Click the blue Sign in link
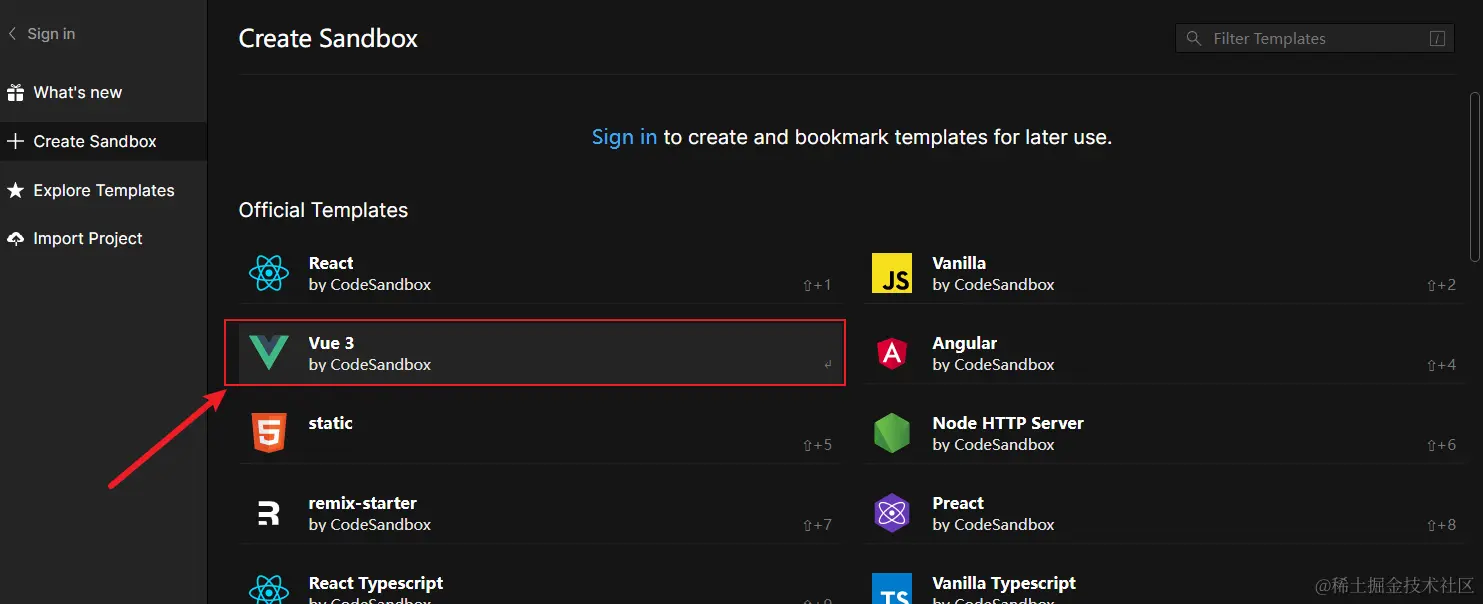Screen dimensions: 1483x604 [x=624, y=137]
